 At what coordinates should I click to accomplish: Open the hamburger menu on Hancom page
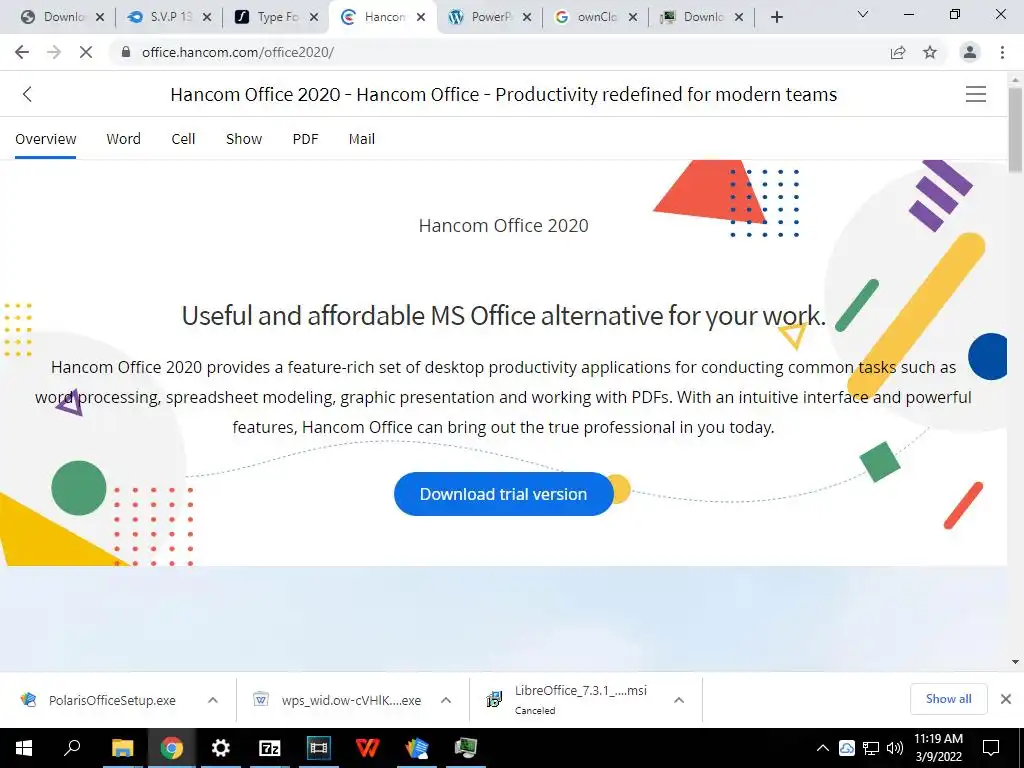(x=976, y=94)
